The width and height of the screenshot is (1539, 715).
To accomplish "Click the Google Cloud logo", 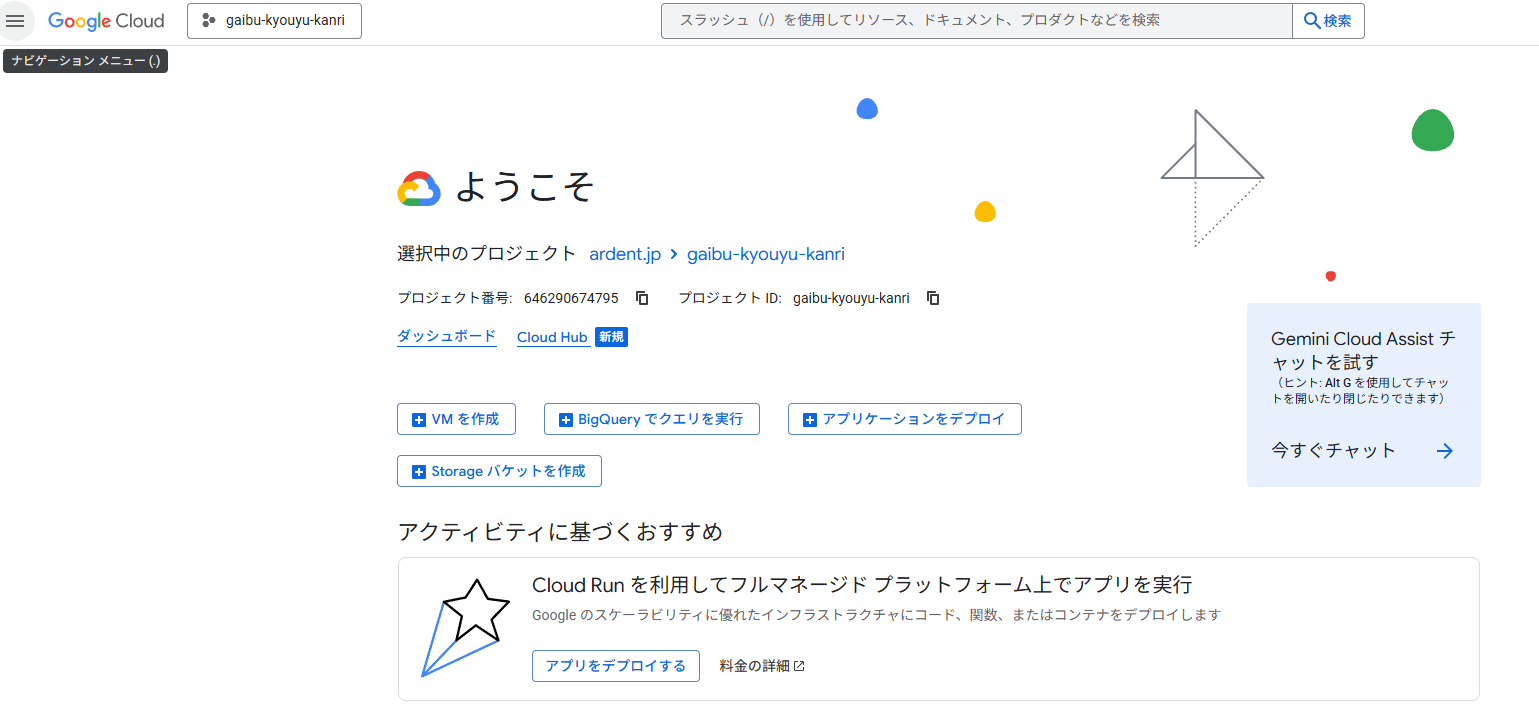I will (x=106, y=21).
